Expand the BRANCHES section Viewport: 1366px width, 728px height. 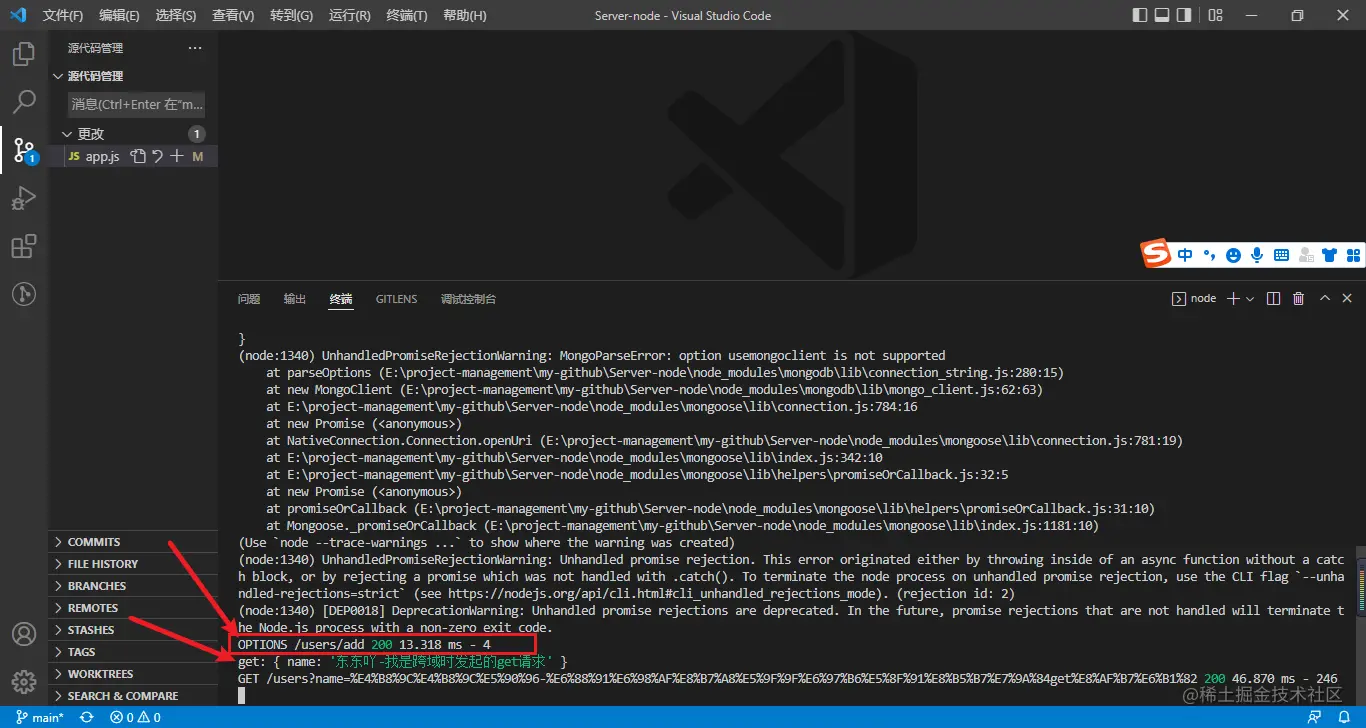coord(133,586)
